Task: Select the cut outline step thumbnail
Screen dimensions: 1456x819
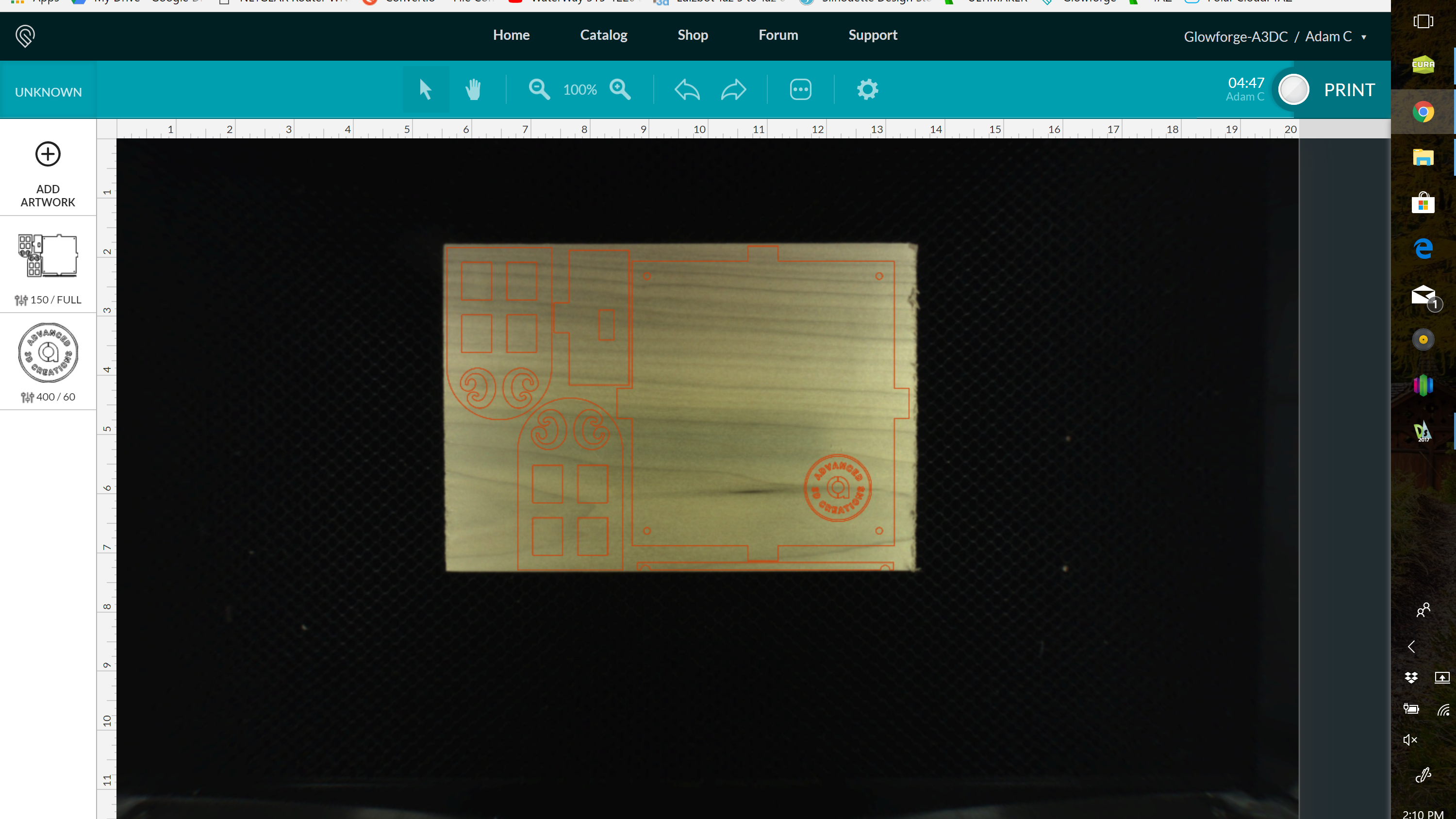Action: point(48,255)
